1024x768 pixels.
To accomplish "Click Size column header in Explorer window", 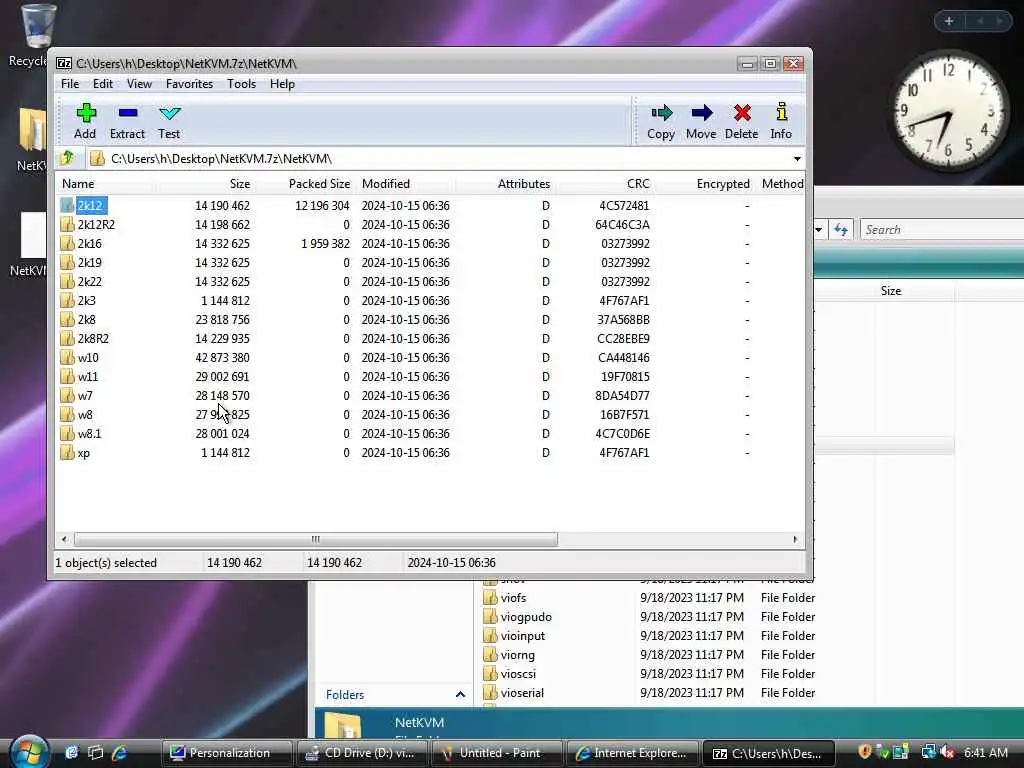I will (x=890, y=291).
